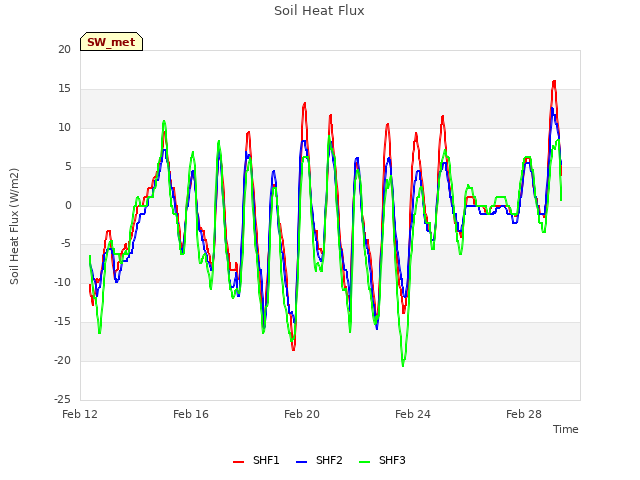The image size is (640, 480).
Task: Select the Feb 24 x-axis label
Action: 413,414
